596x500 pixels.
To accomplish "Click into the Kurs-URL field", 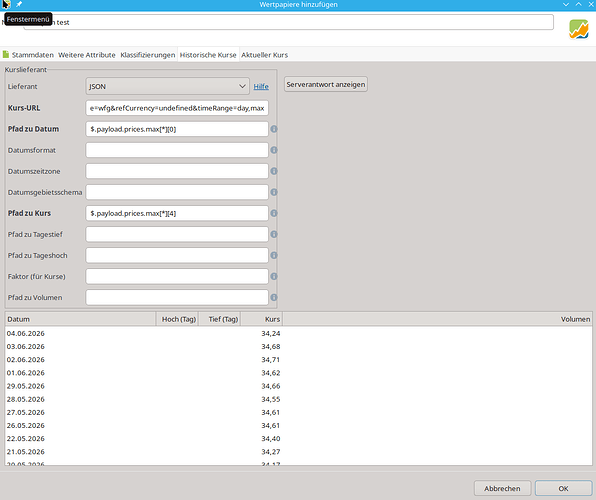I will 177,108.
